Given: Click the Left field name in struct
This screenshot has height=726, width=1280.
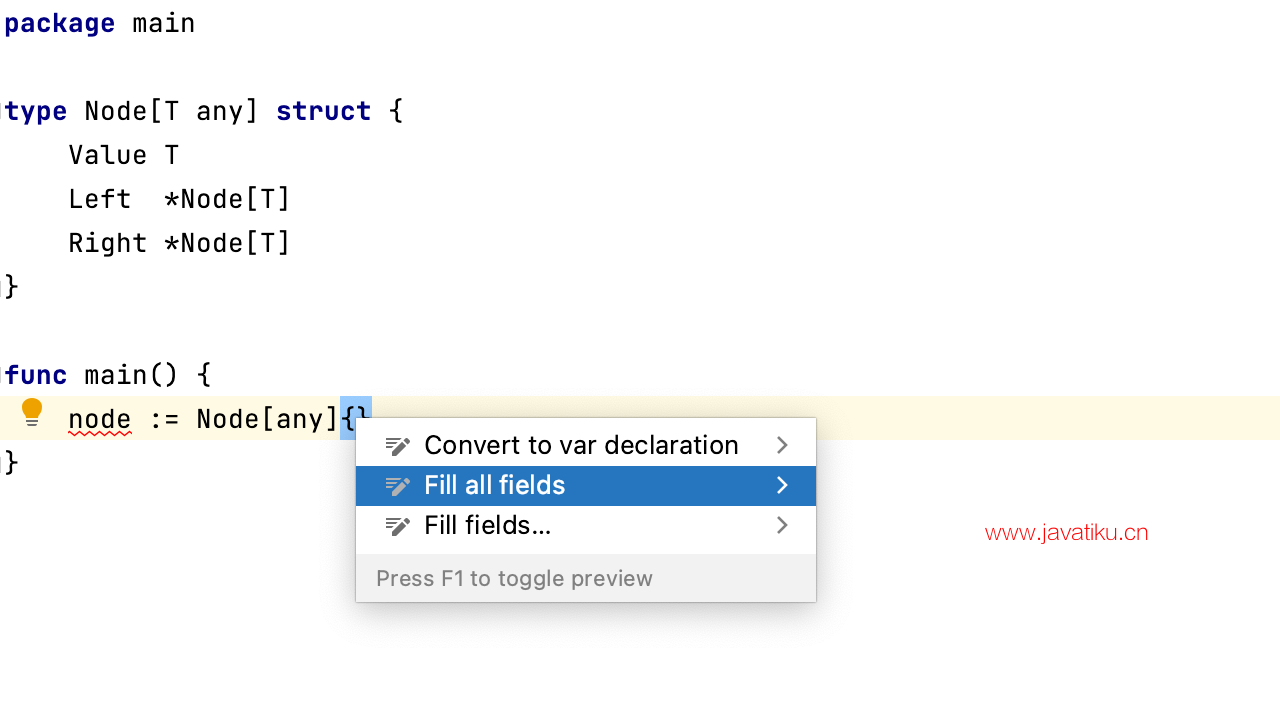Looking at the screenshot, I should click(100, 199).
